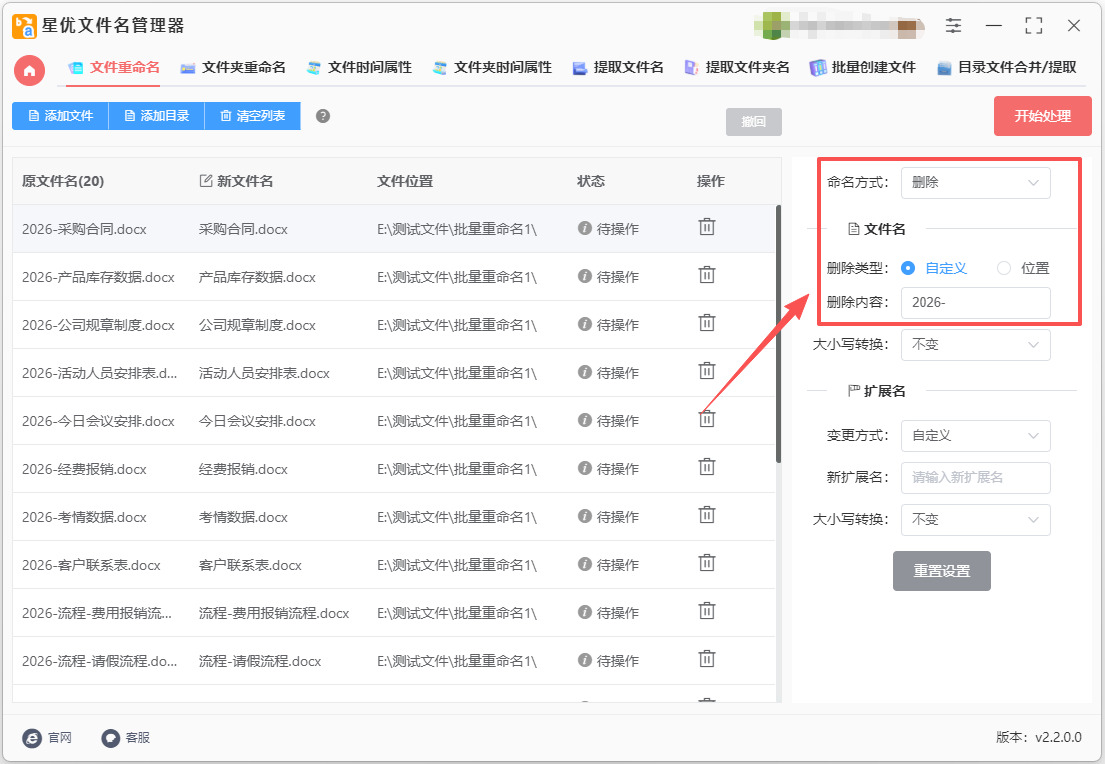Select the 位置 delete type radio
This screenshot has height=764, width=1105.
tap(1004, 268)
